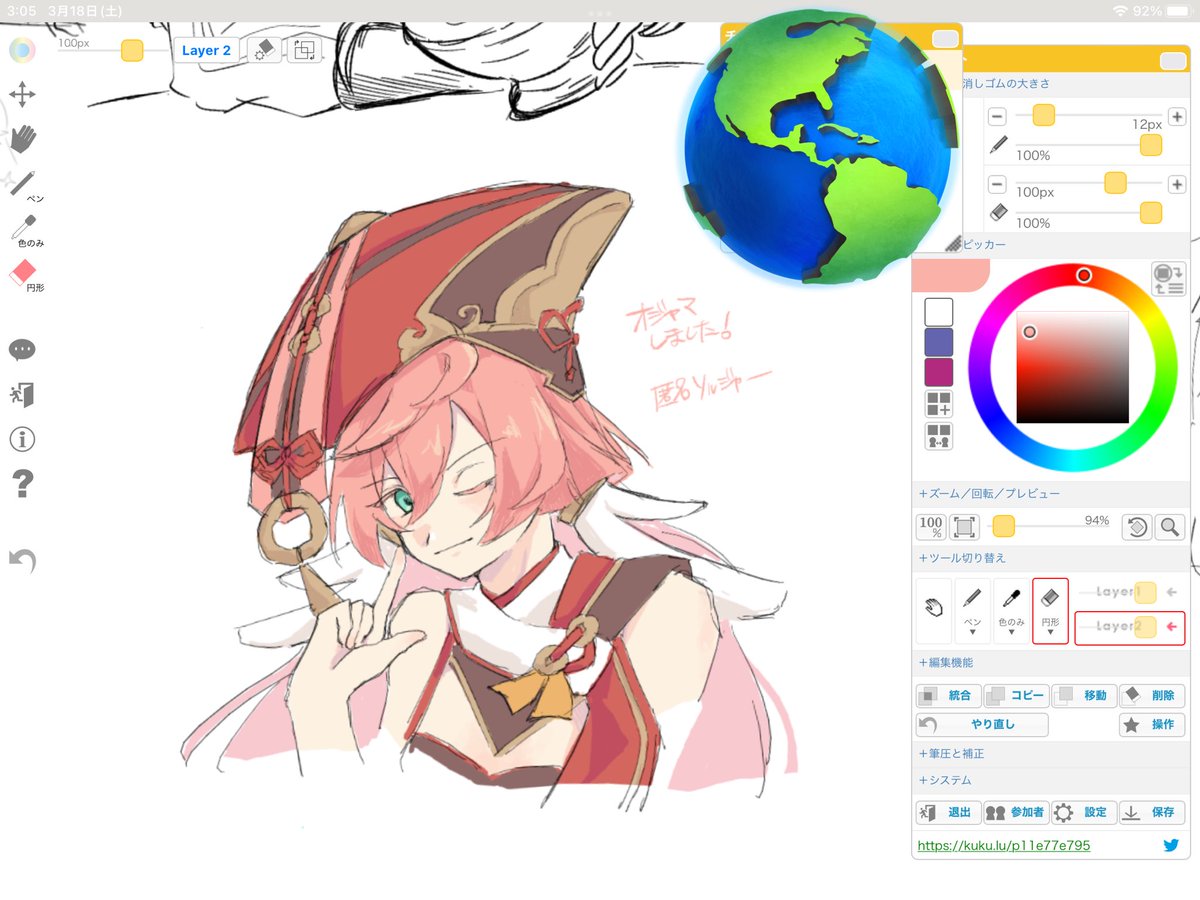Select the blue-purple color swatch
The image size is (1200, 900).
point(939,342)
